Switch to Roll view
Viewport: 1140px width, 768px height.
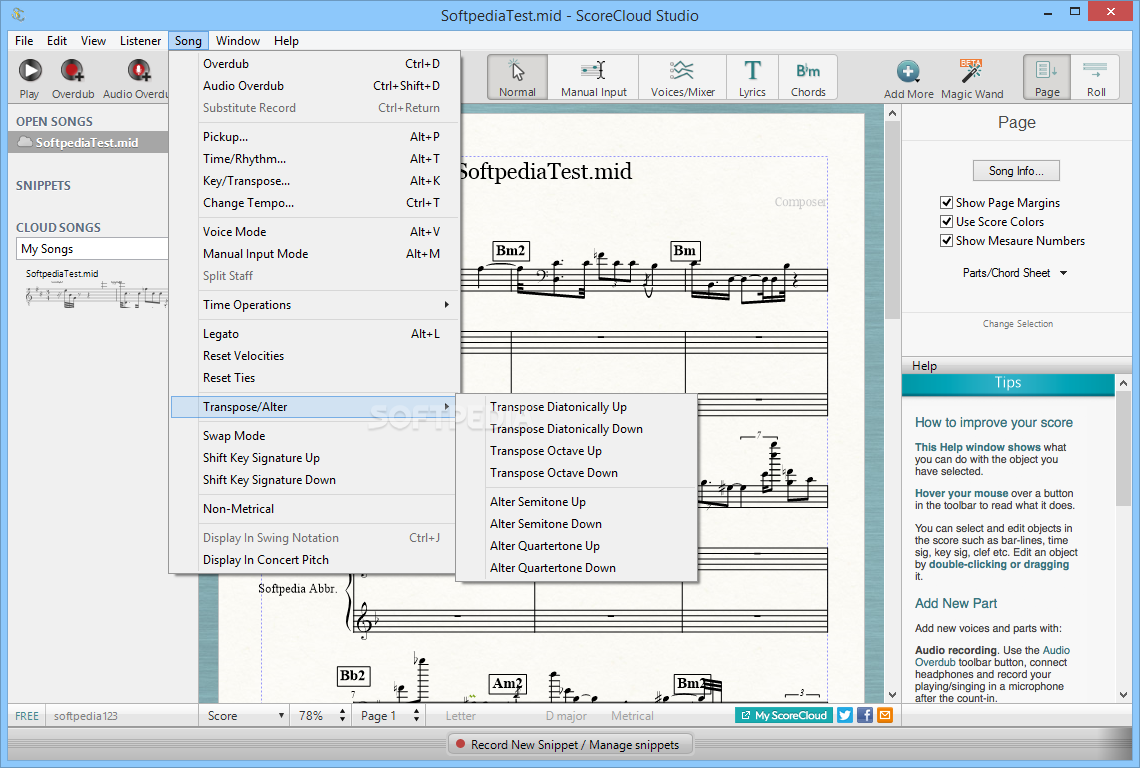(x=1096, y=77)
